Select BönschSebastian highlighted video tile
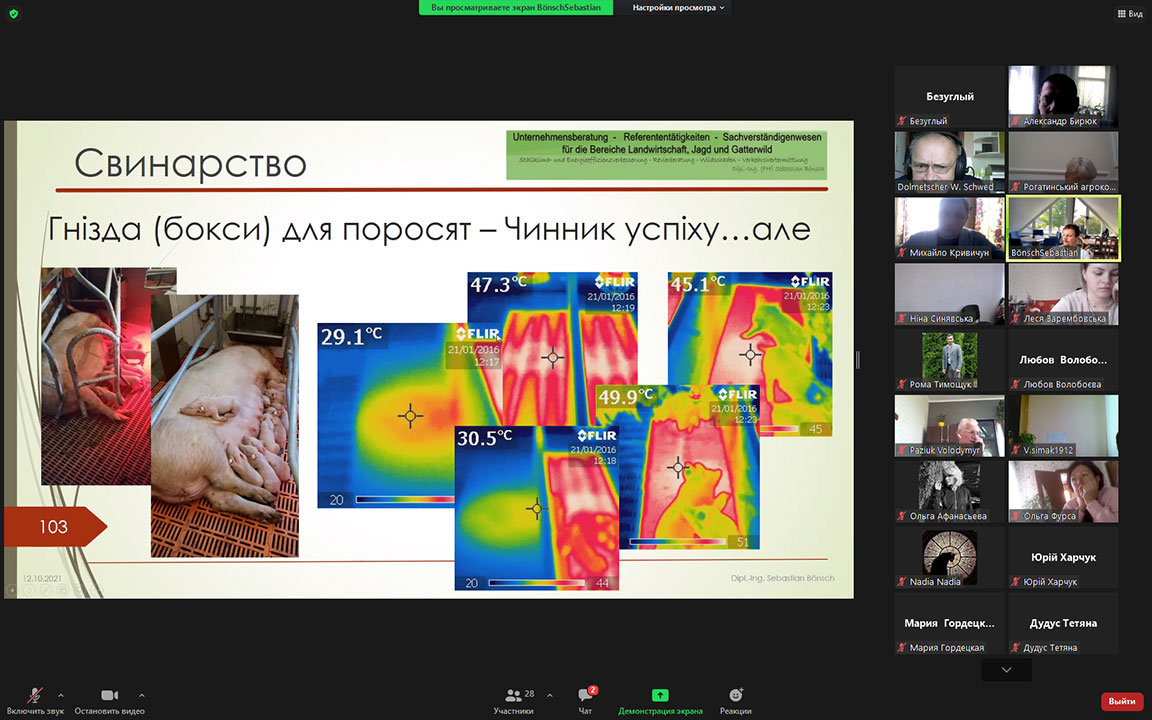 pos(1063,228)
